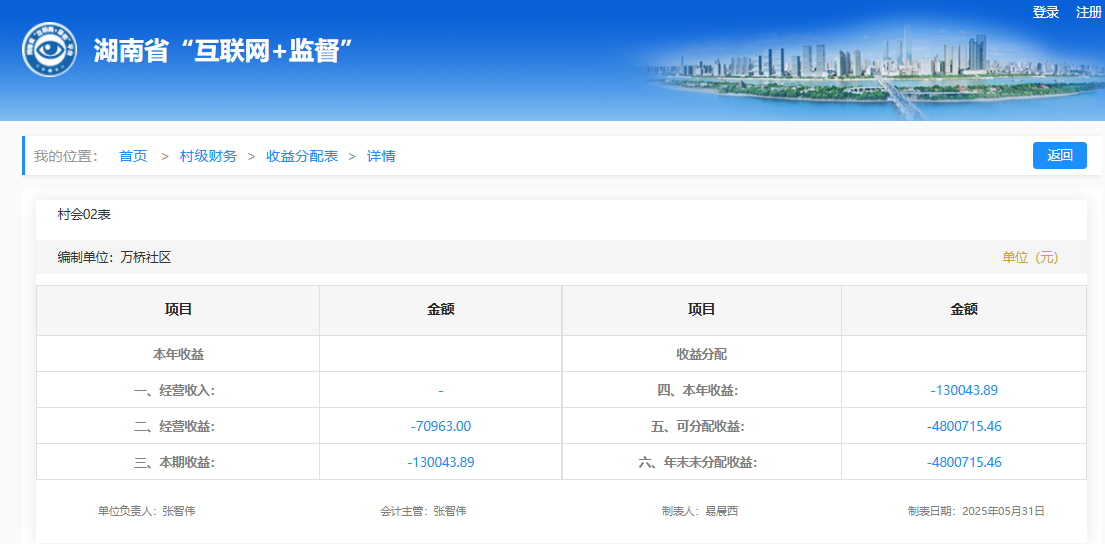Open the 登录 login link
Image resolution: width=1105 pixels, height=544 pixels.
click(x=1046, y=12)
